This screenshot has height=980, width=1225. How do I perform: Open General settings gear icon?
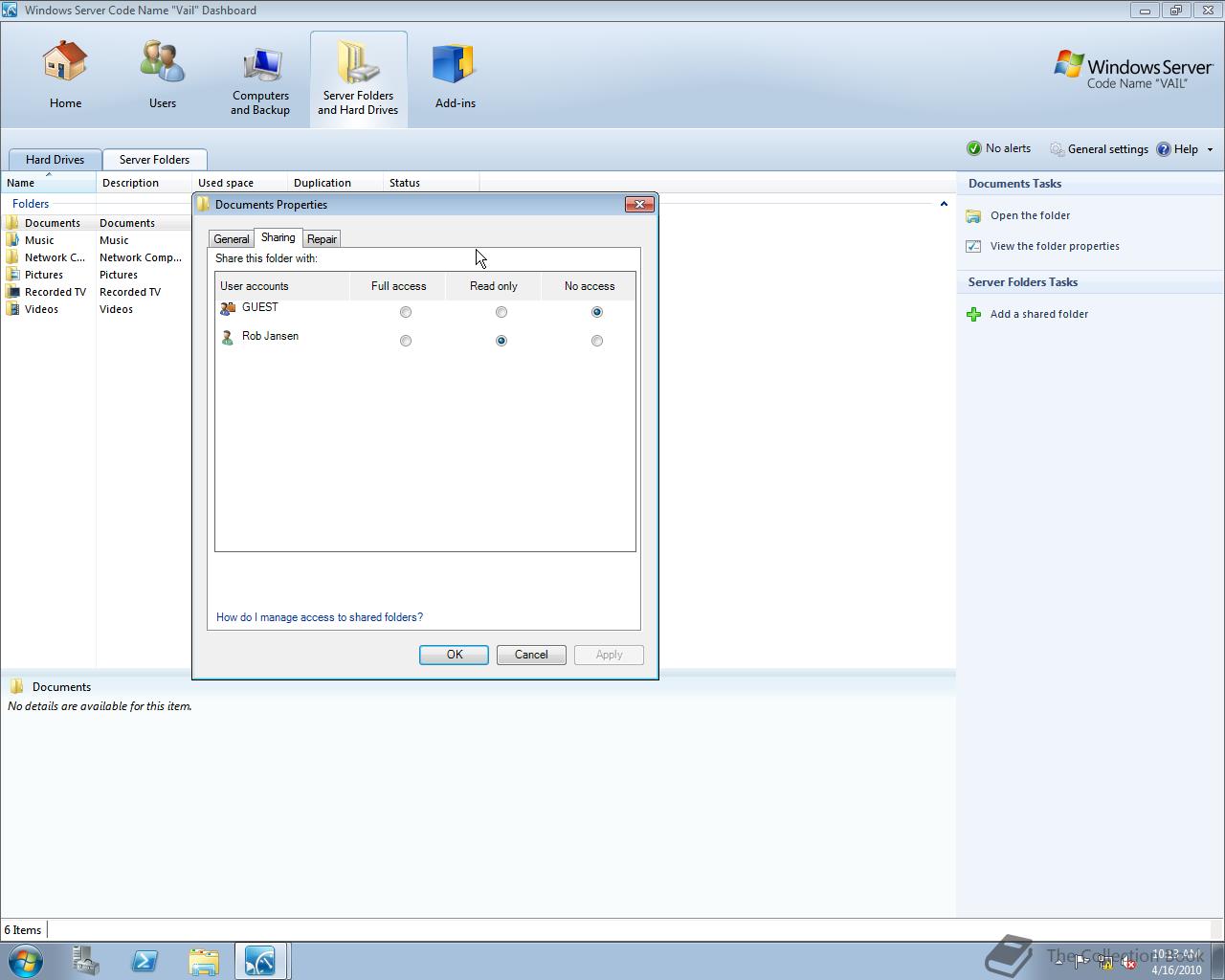pyautogui.click(x=1057, y=149)
